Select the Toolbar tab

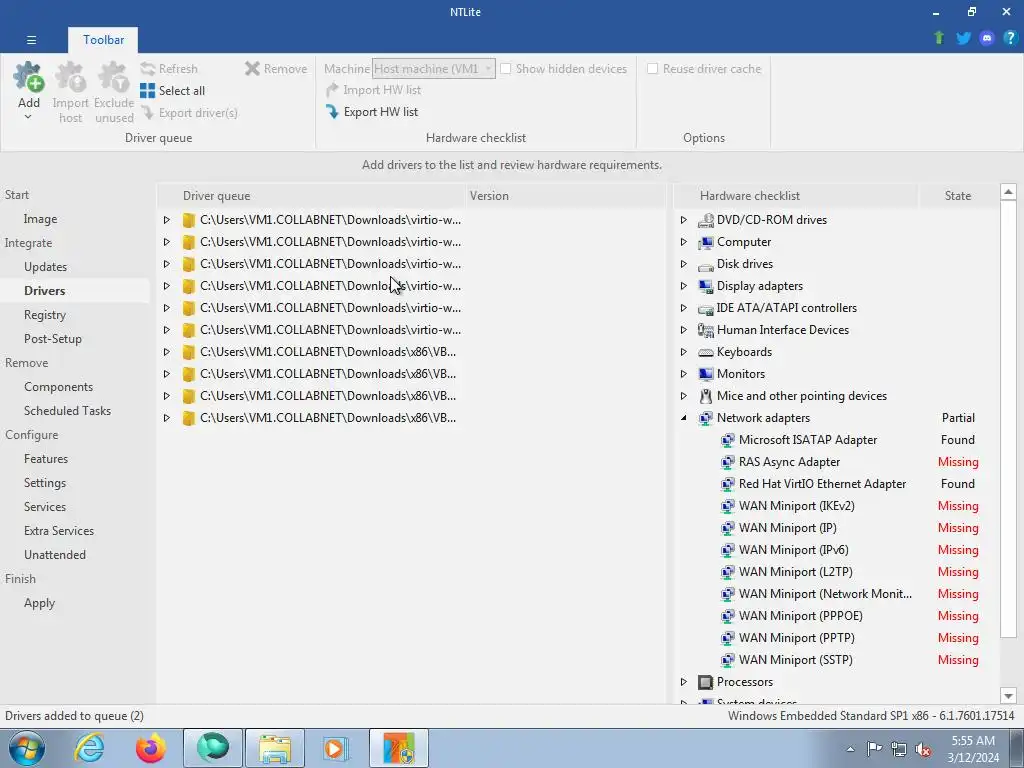click(x=103, y=40)
